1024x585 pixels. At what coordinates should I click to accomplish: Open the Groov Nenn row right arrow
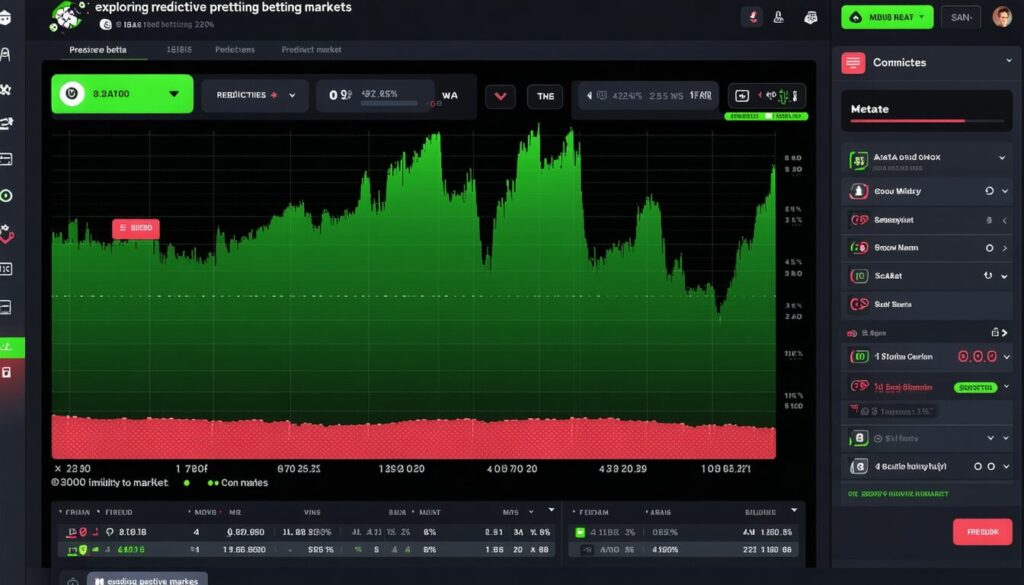coord(1004,248)
